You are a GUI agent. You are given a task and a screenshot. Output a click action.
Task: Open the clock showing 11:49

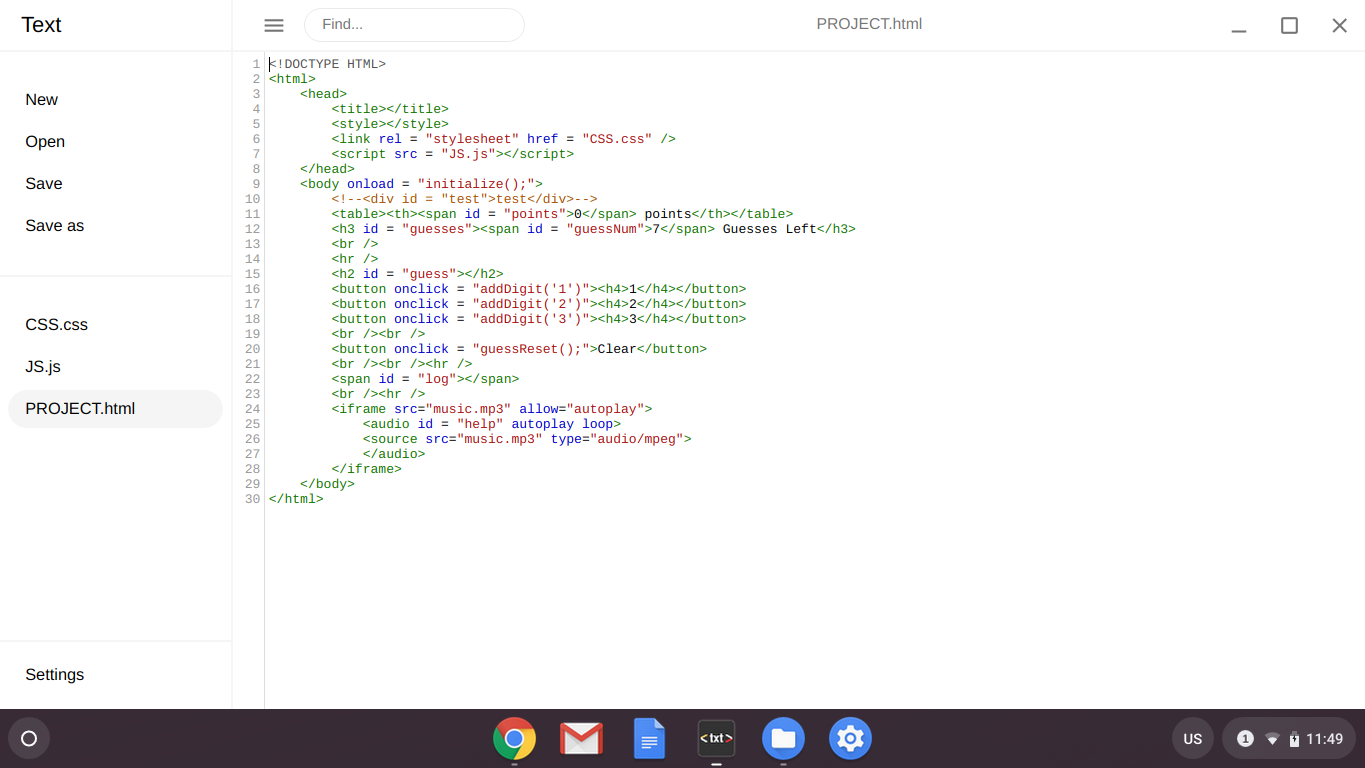[x=1324, y=739]
